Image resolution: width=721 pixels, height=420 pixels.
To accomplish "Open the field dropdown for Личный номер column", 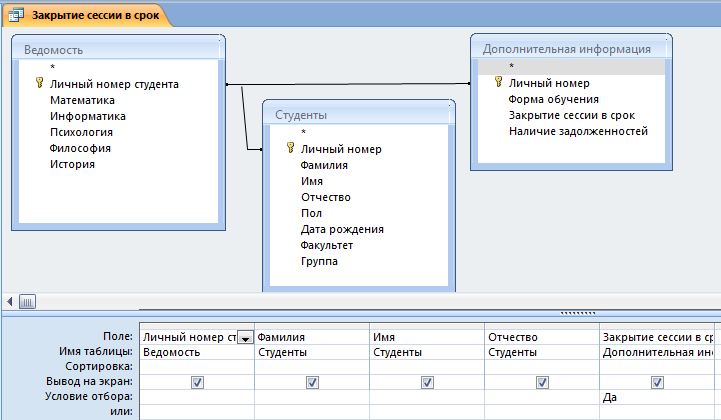I will click(245, 337).
